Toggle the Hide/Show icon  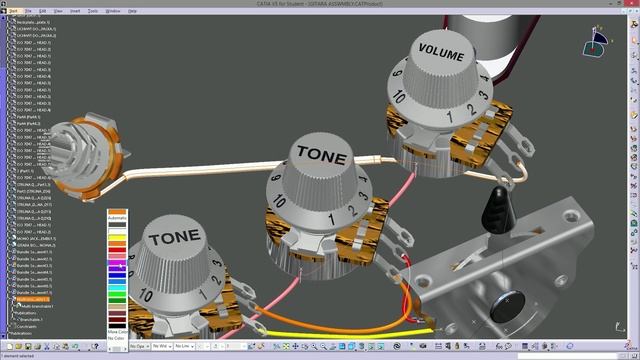(x=371, y=347)
